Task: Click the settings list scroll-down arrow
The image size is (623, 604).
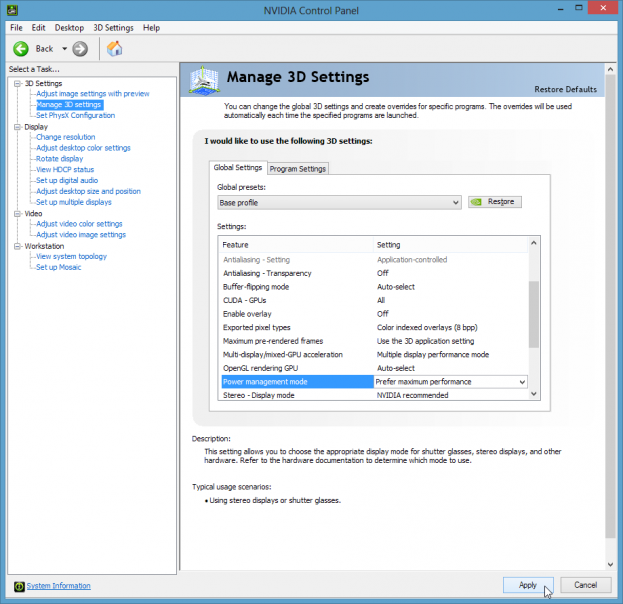Action: tap(534, 394)
